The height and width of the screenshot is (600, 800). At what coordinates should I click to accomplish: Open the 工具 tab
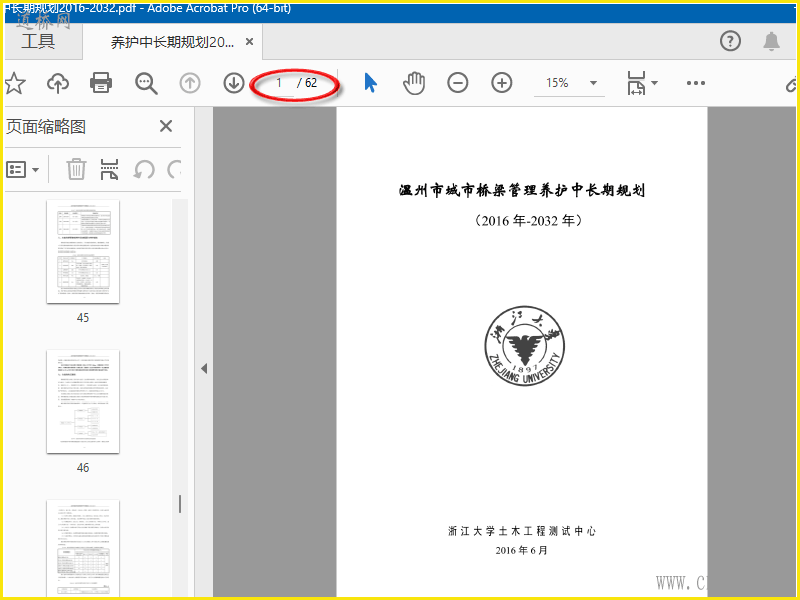[38, 41]
